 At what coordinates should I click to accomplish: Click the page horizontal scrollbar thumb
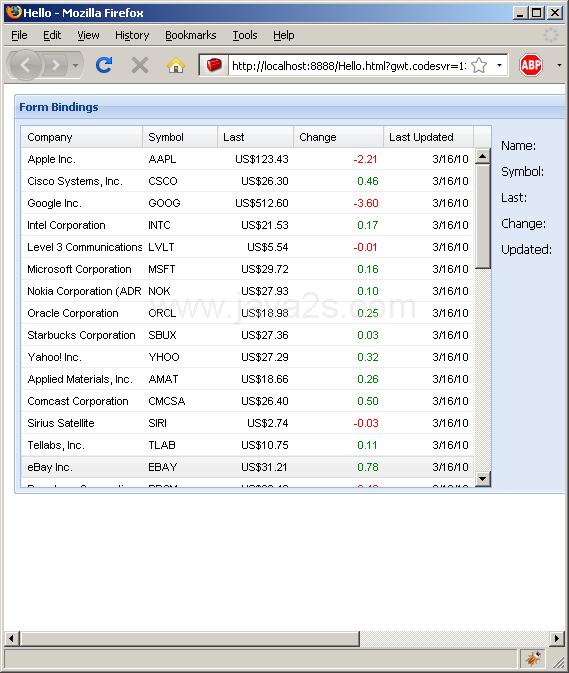(190, 638)
